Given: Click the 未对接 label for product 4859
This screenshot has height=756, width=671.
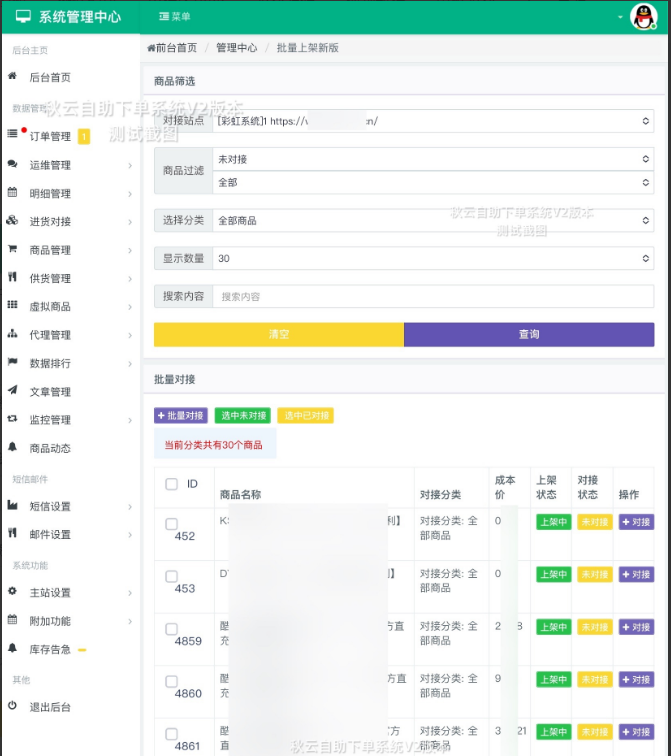Looking at the screenshot, I should click(595, 627).
